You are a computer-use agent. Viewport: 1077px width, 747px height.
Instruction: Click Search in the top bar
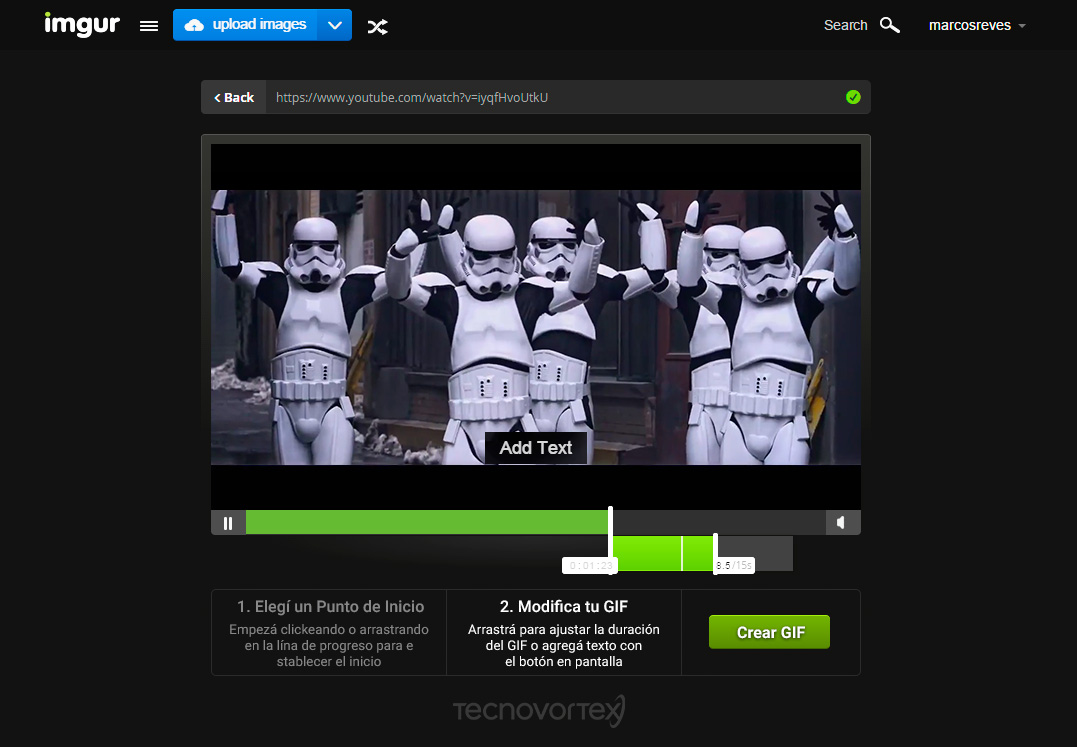845,25
